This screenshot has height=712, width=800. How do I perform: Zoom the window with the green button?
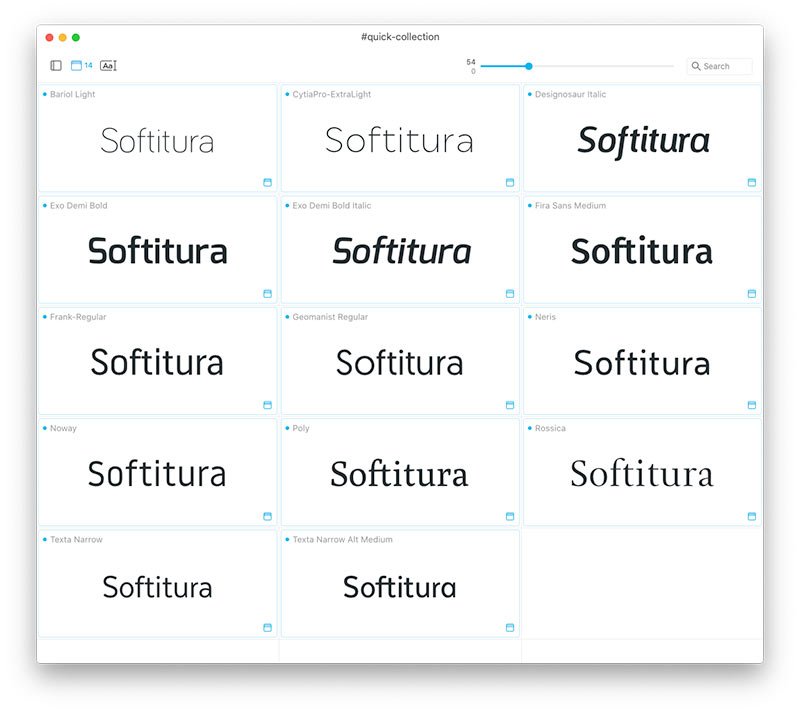coord(76,37)
